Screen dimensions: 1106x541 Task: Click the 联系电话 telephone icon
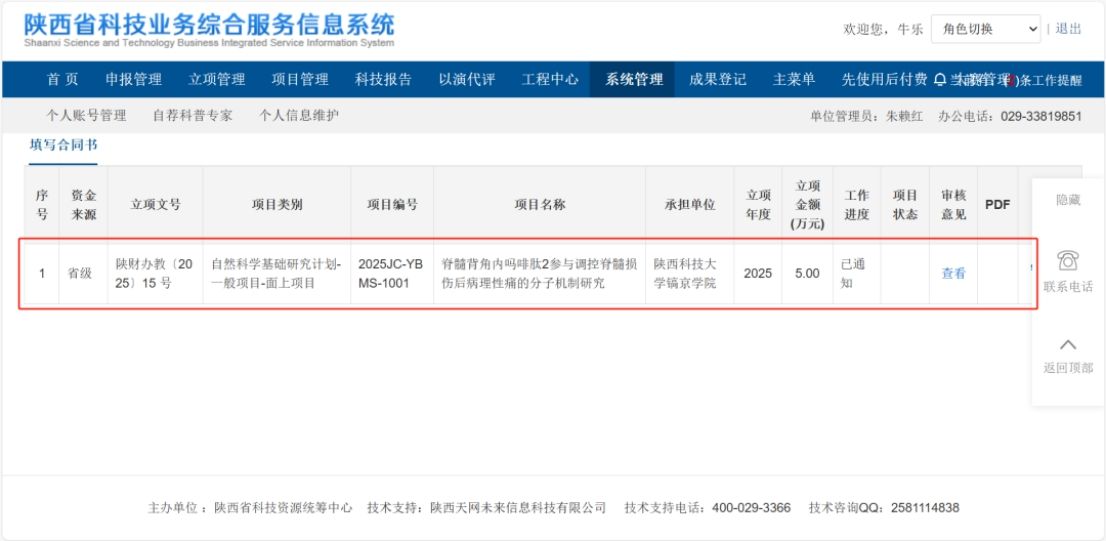coord(1067,261)
